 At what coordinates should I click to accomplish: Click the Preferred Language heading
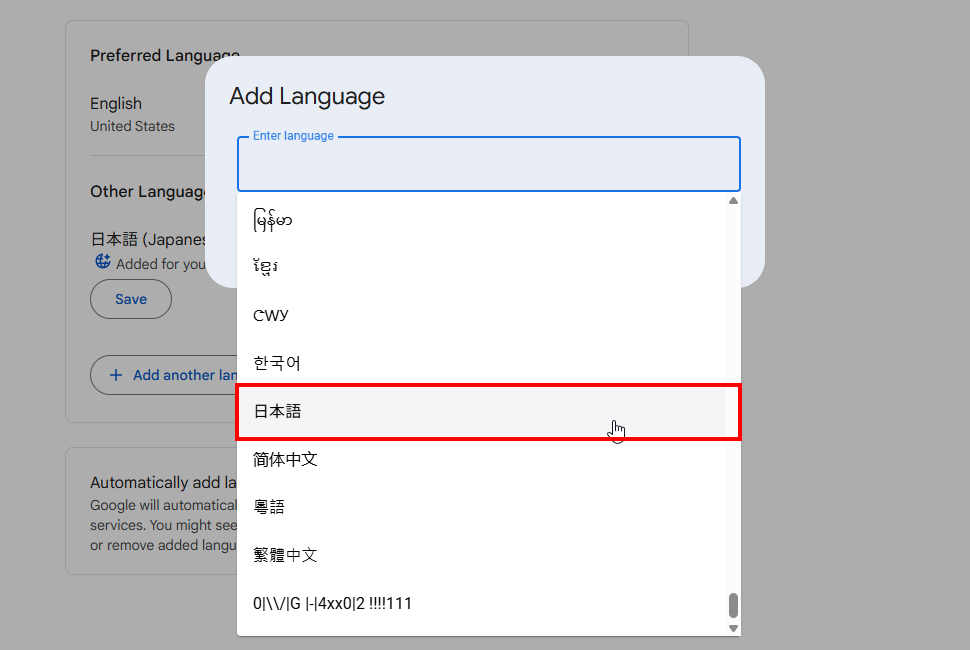click(165, 56)
